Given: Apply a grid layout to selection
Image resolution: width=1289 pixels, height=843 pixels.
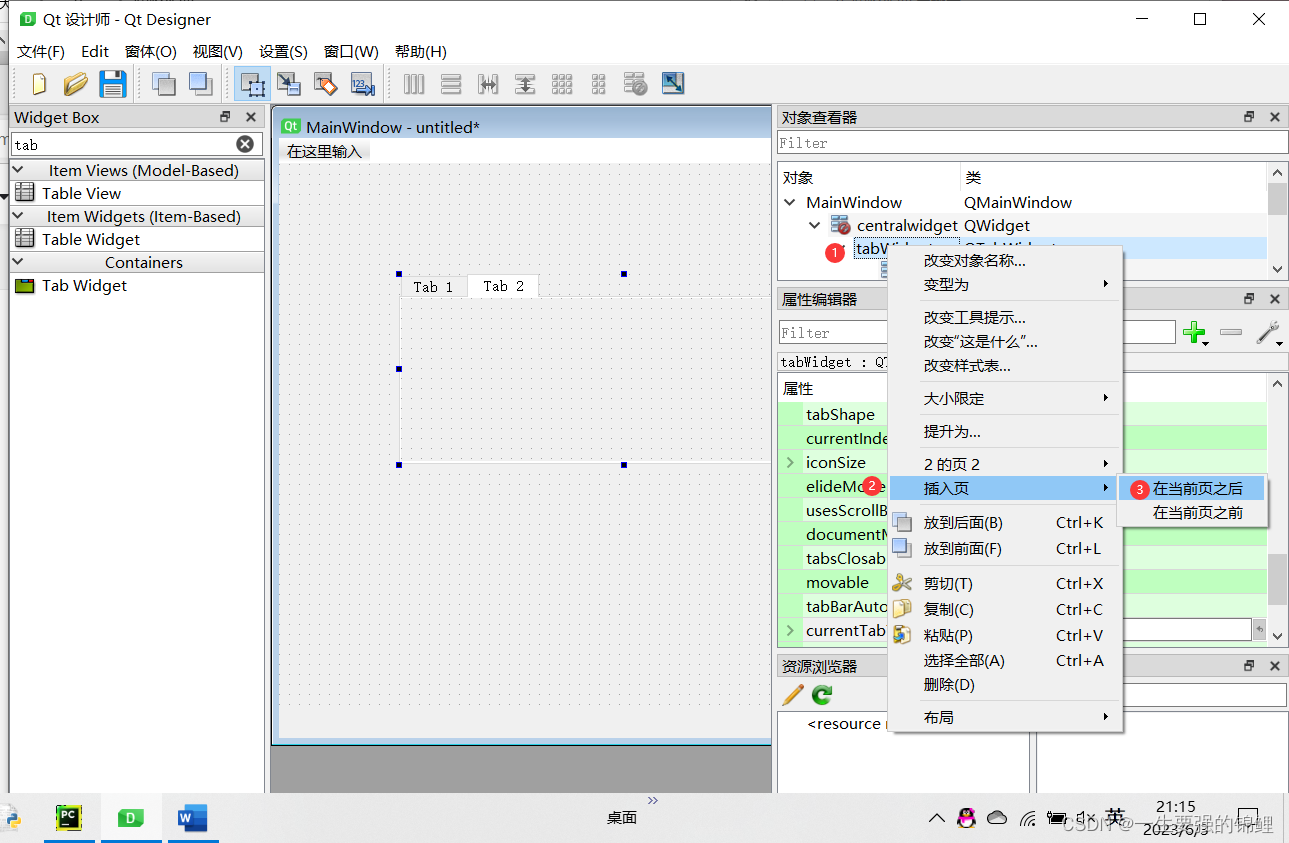Looking at the screenshot, I should tap(562, 84).
